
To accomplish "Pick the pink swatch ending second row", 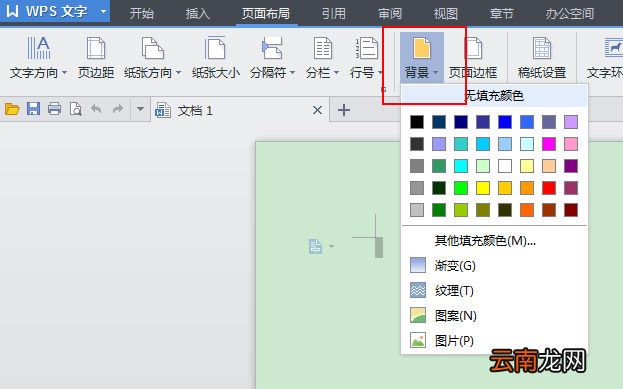I will point(571,144).
